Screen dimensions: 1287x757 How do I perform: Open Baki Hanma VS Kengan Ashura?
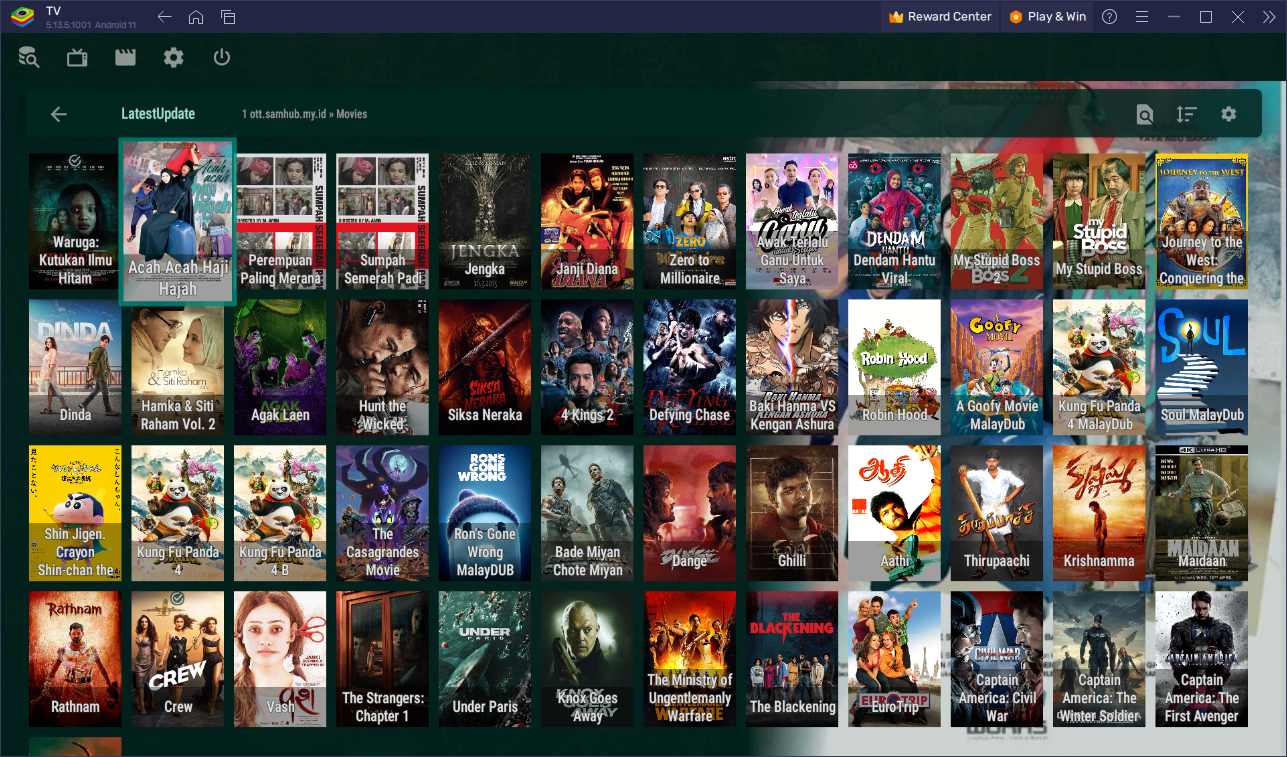pos(792,367)
